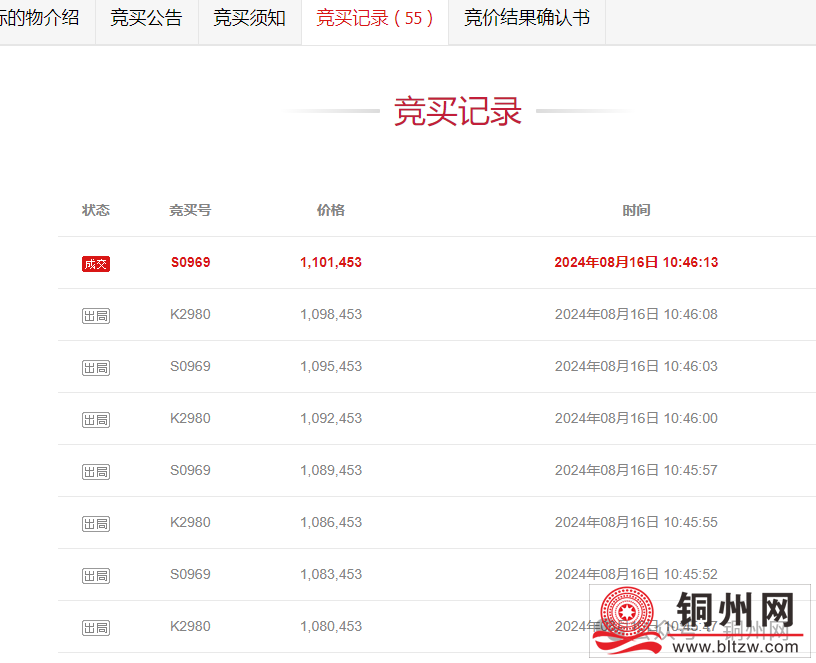Click 出局 badge in the 1,098,453 row

coord(96,316)
